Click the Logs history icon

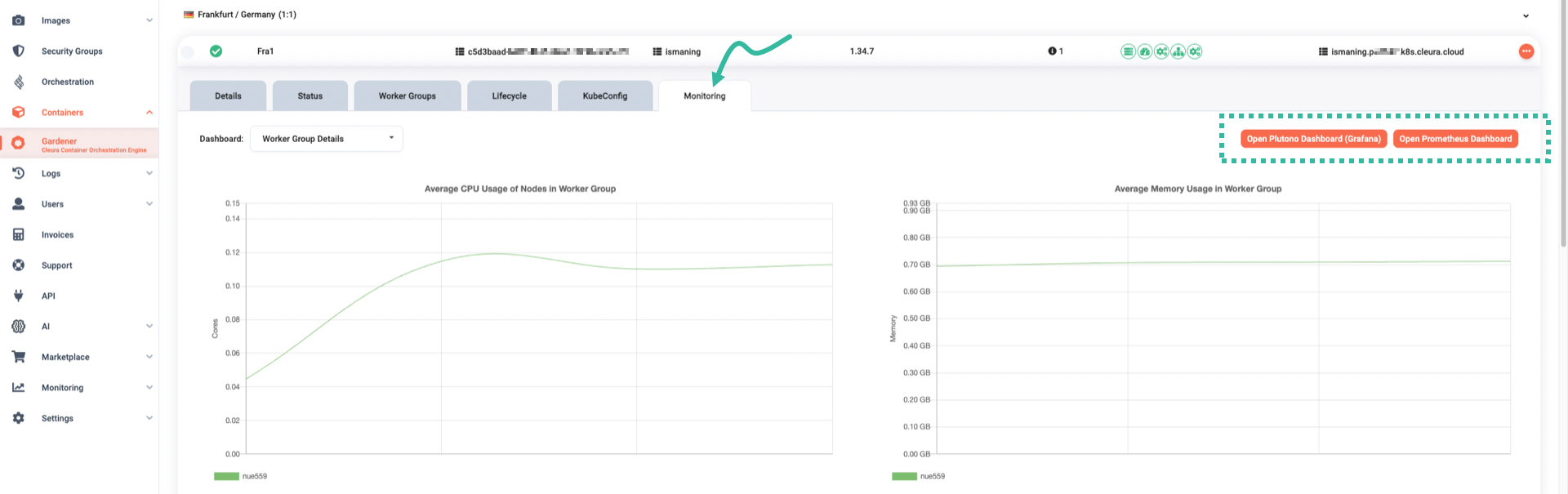pyautogui.click(x=18, y=173)
